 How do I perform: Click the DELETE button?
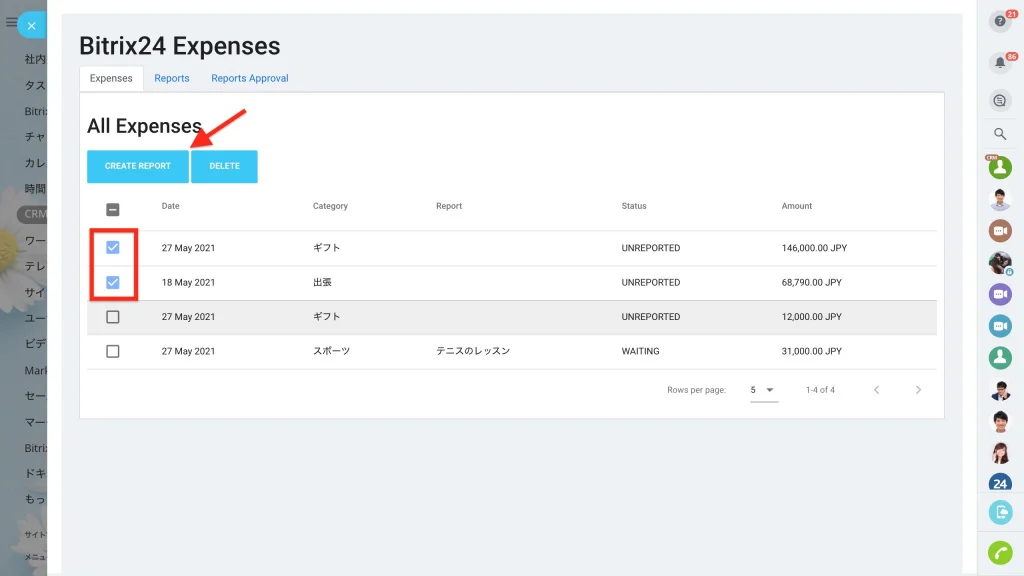click(x=224, y=167)
